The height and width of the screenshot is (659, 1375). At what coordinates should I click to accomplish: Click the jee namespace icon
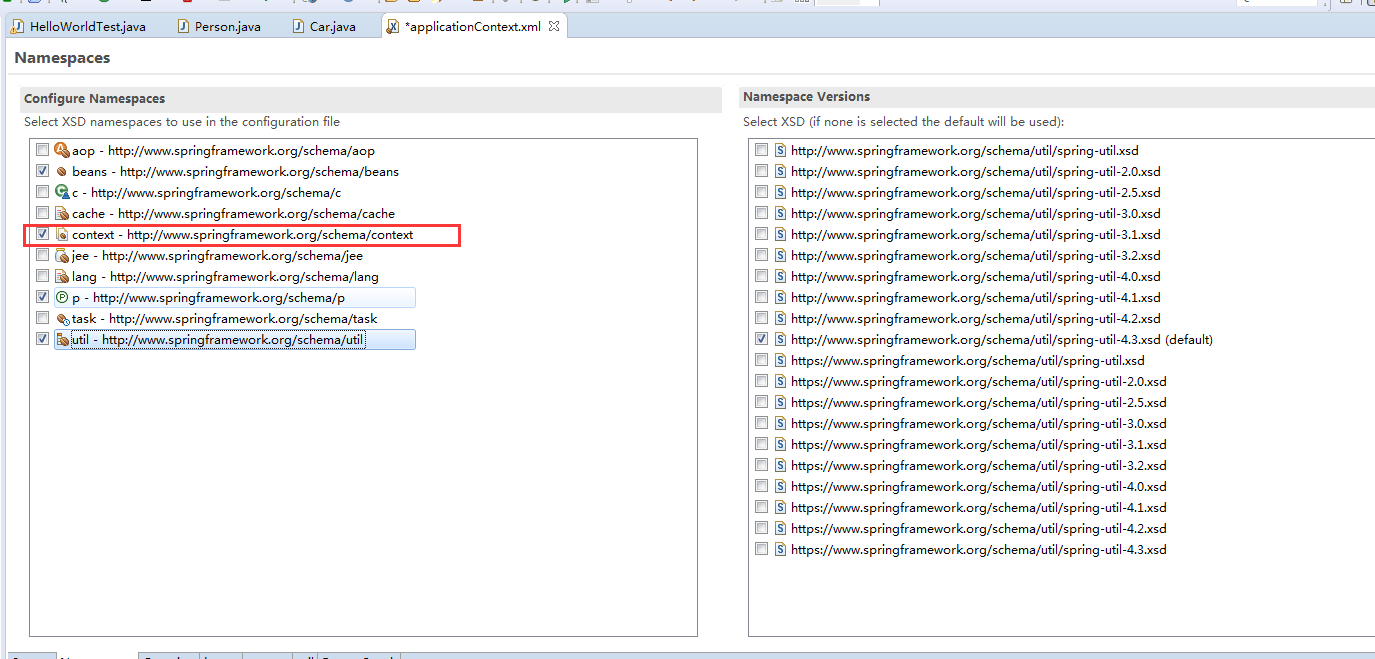click(x=62, y=256)
